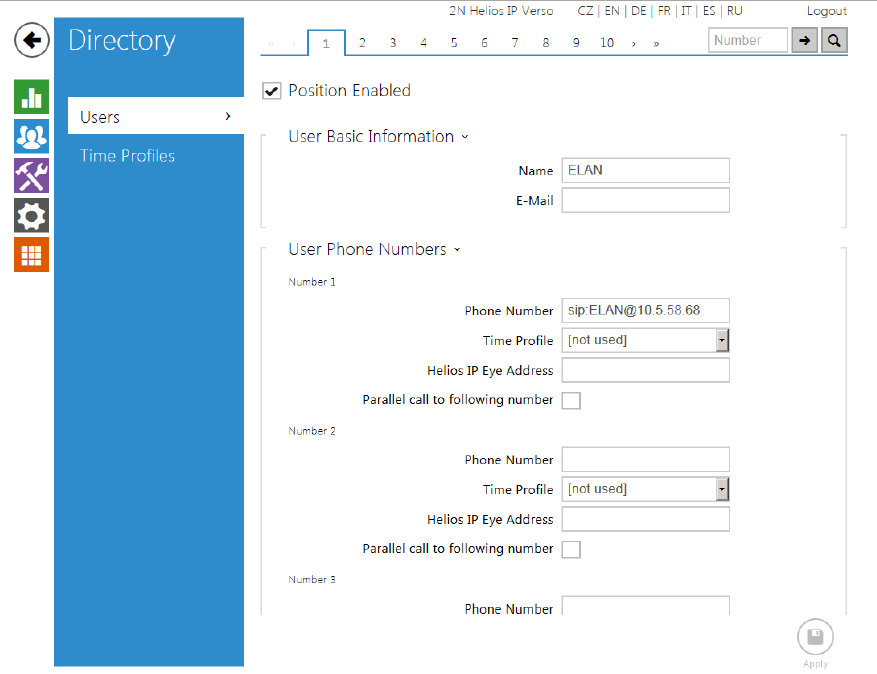The height and width of the screenshot is (674, 877).
Task: Enable parallel call for Number 1
Action: tap(571, 401)
